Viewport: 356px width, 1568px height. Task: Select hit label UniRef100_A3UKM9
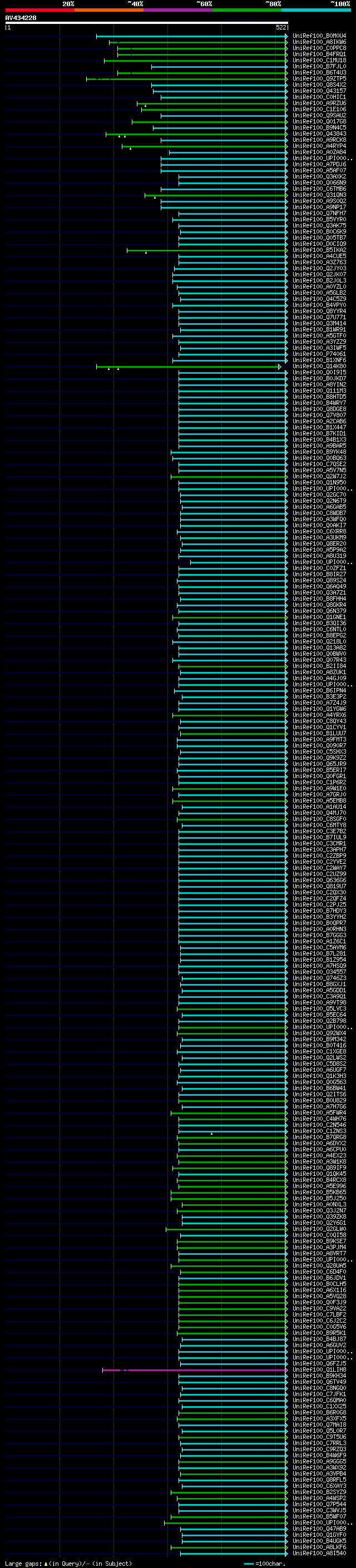coord(319,537)
